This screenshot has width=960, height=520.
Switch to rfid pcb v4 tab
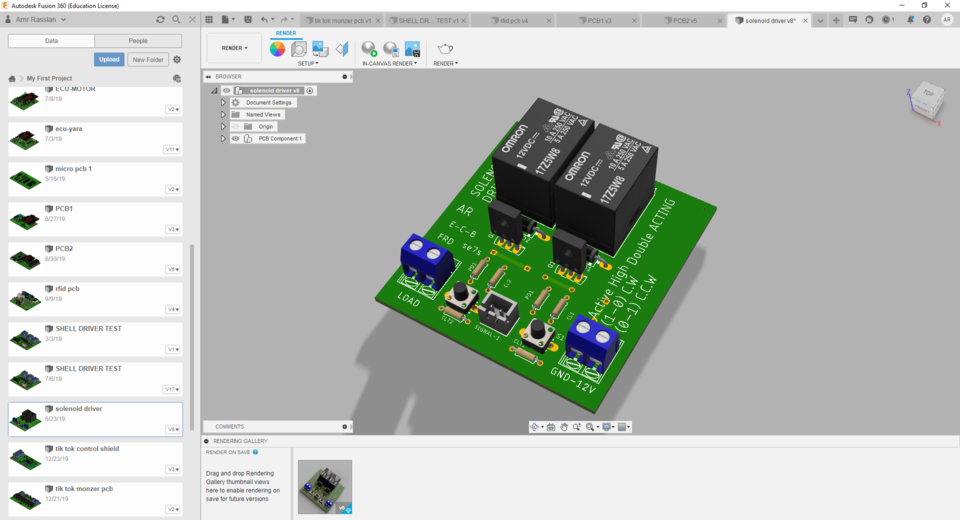pos(513,20)
